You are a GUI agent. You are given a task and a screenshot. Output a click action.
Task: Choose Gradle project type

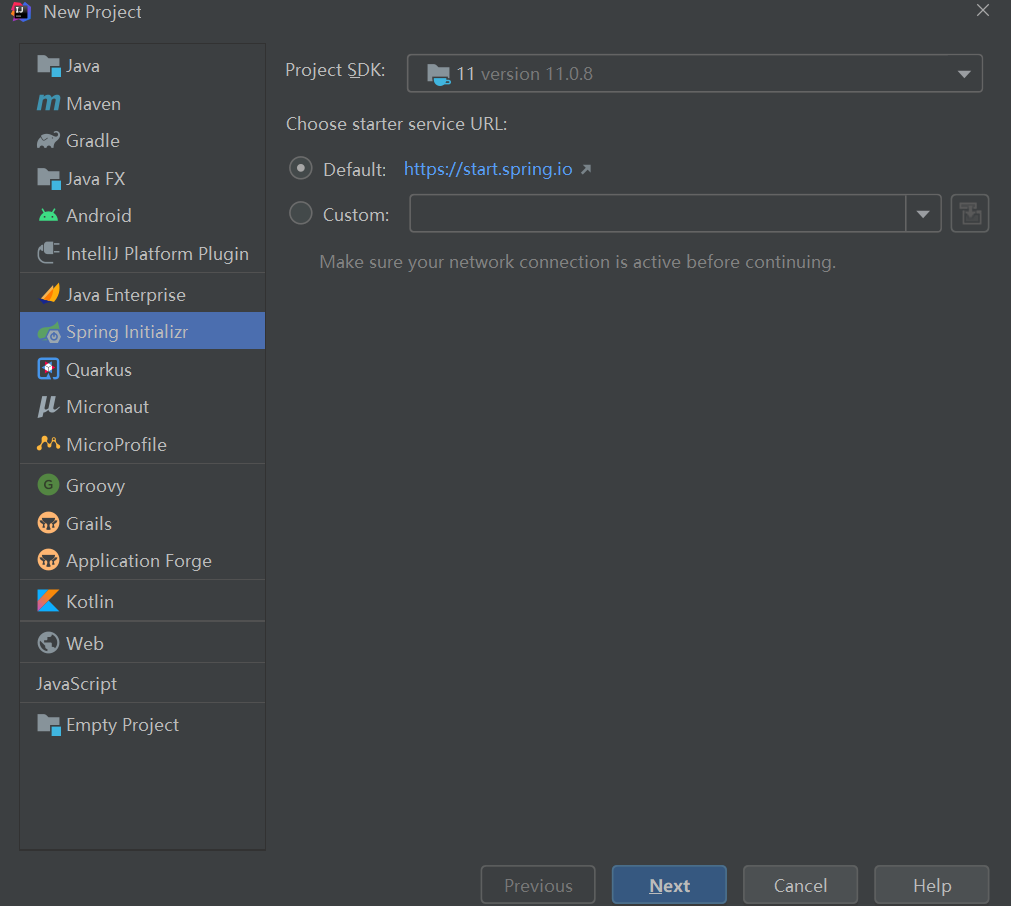142,141
